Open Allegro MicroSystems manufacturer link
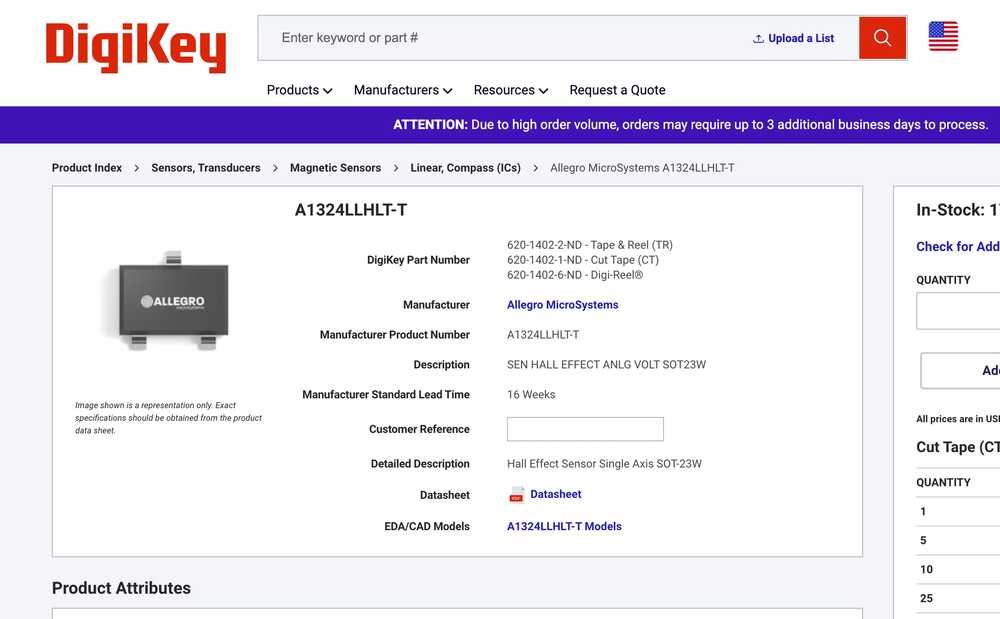 [562, 305]
